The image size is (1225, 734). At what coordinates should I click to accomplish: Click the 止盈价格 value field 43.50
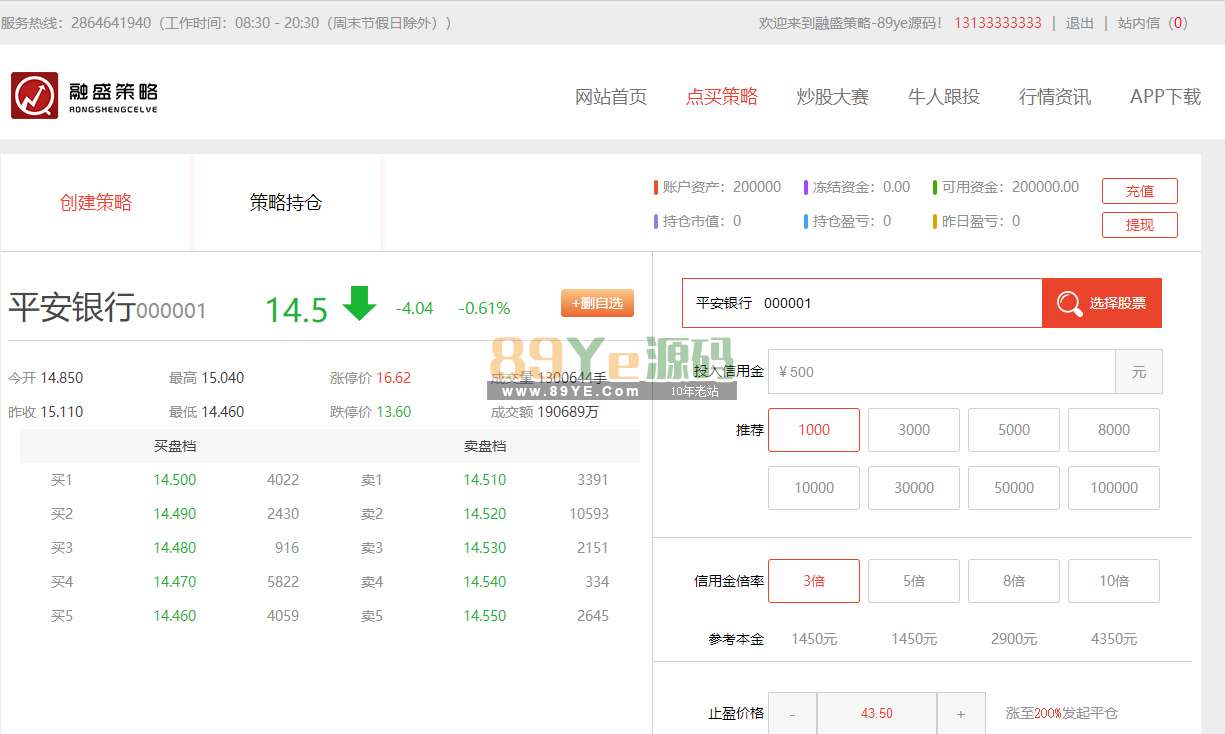click(x=877, y=714)
